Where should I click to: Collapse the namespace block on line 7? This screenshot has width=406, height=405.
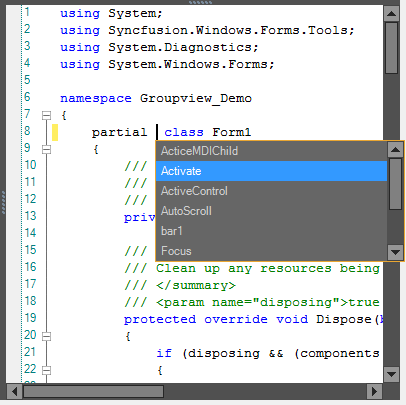click(46, 115)
